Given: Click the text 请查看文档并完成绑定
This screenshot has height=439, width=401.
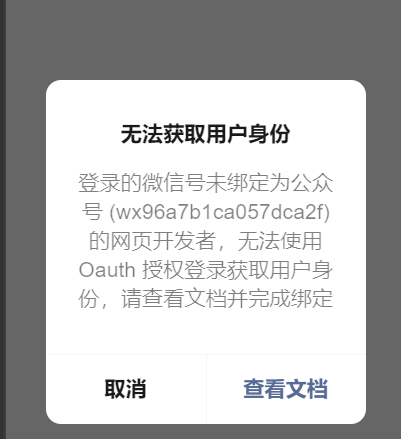Looking at the screenshot, I should [227, 298].
